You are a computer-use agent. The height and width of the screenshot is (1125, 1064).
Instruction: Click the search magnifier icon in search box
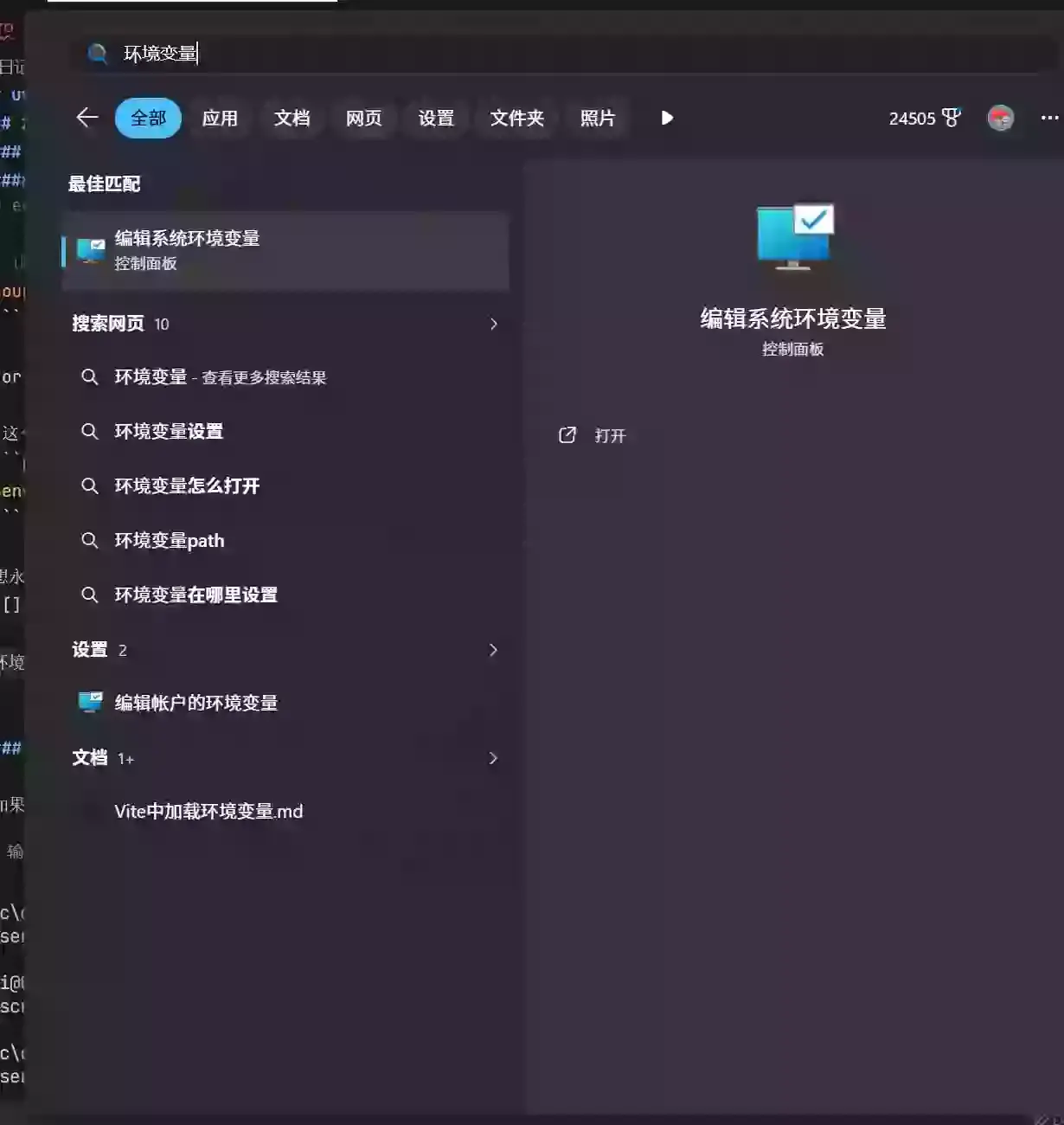coord(98,54)
